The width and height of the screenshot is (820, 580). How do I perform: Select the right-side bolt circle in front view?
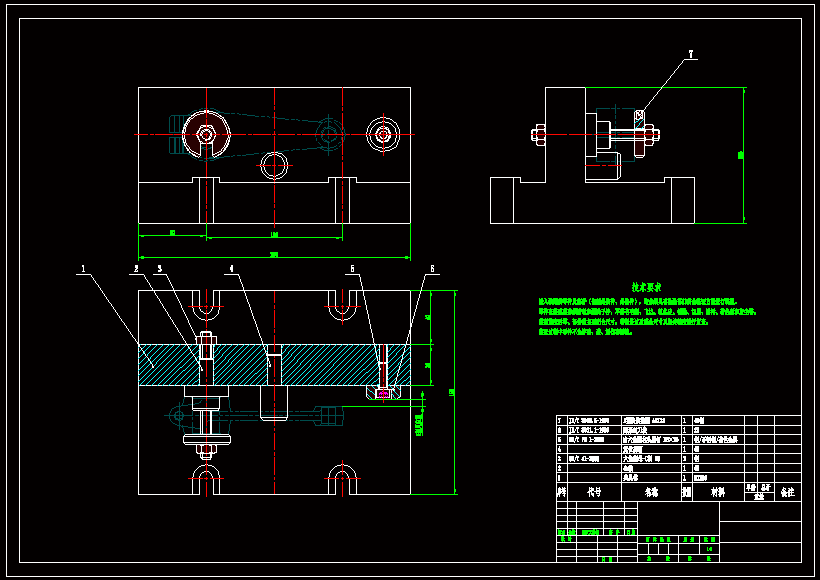(381, 133)
